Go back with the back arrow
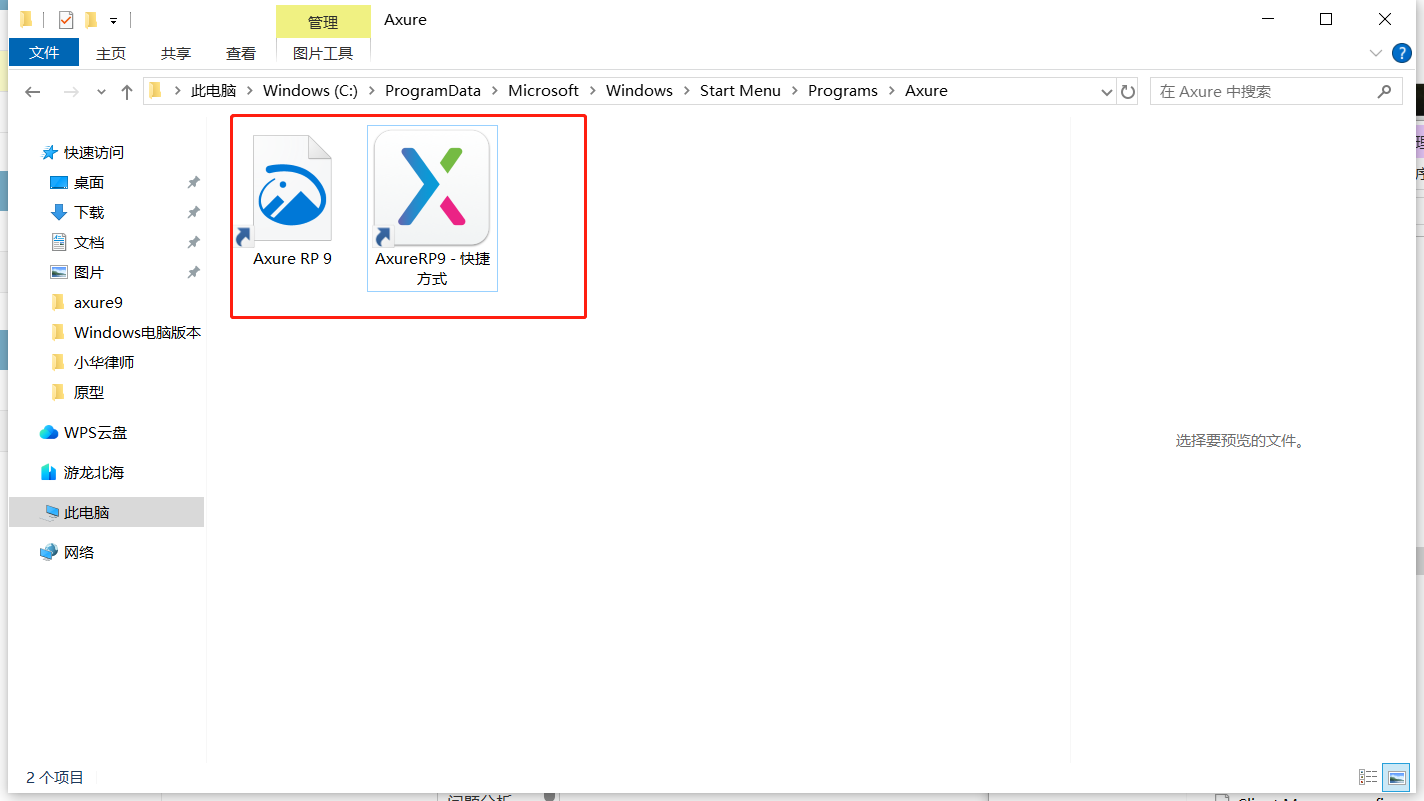The height and width of the screenshot is (801, 1424). coord(33,91)
